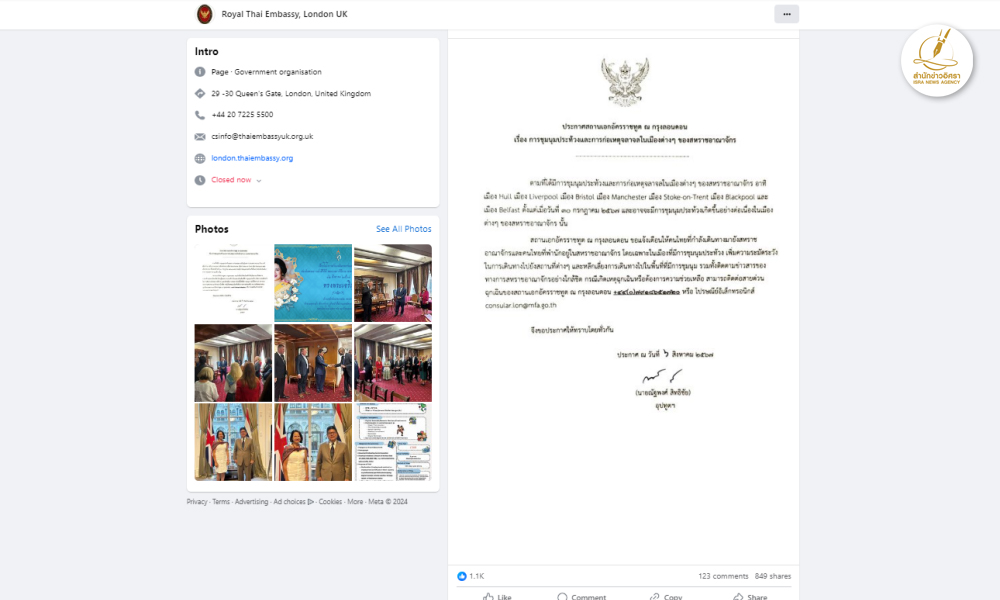Open the More footer menu
The width and height of the screenshot is (1000, 600).
click(355, 502)
